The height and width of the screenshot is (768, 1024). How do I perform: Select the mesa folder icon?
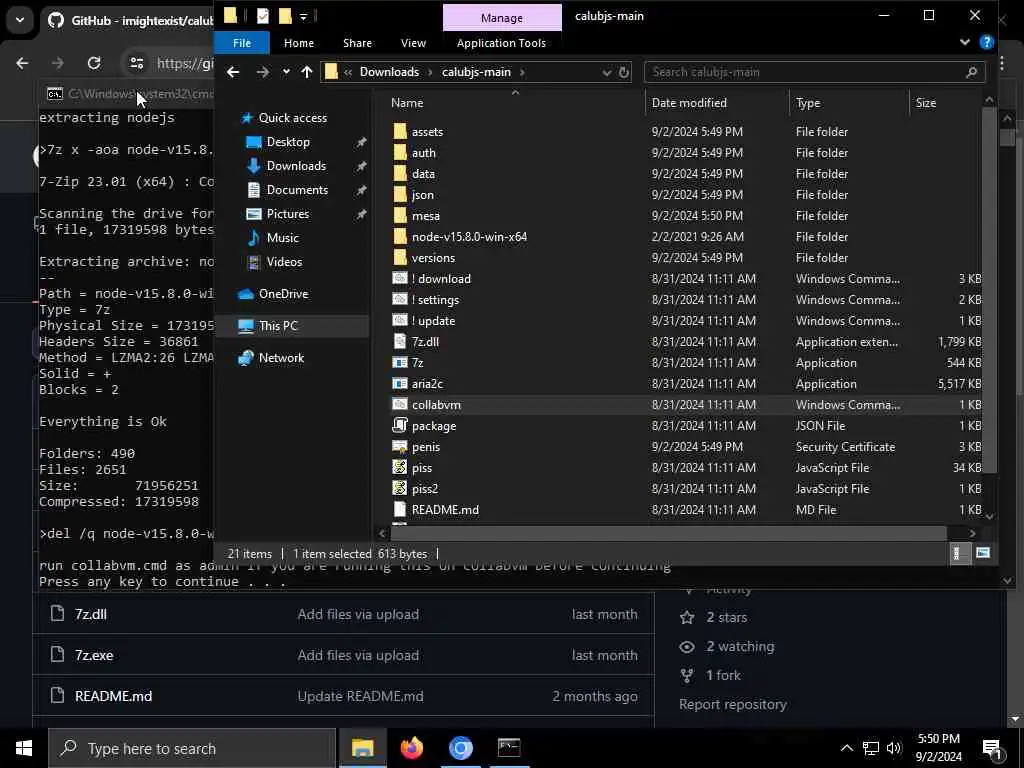pyautogui.click(x=400, y=216)
